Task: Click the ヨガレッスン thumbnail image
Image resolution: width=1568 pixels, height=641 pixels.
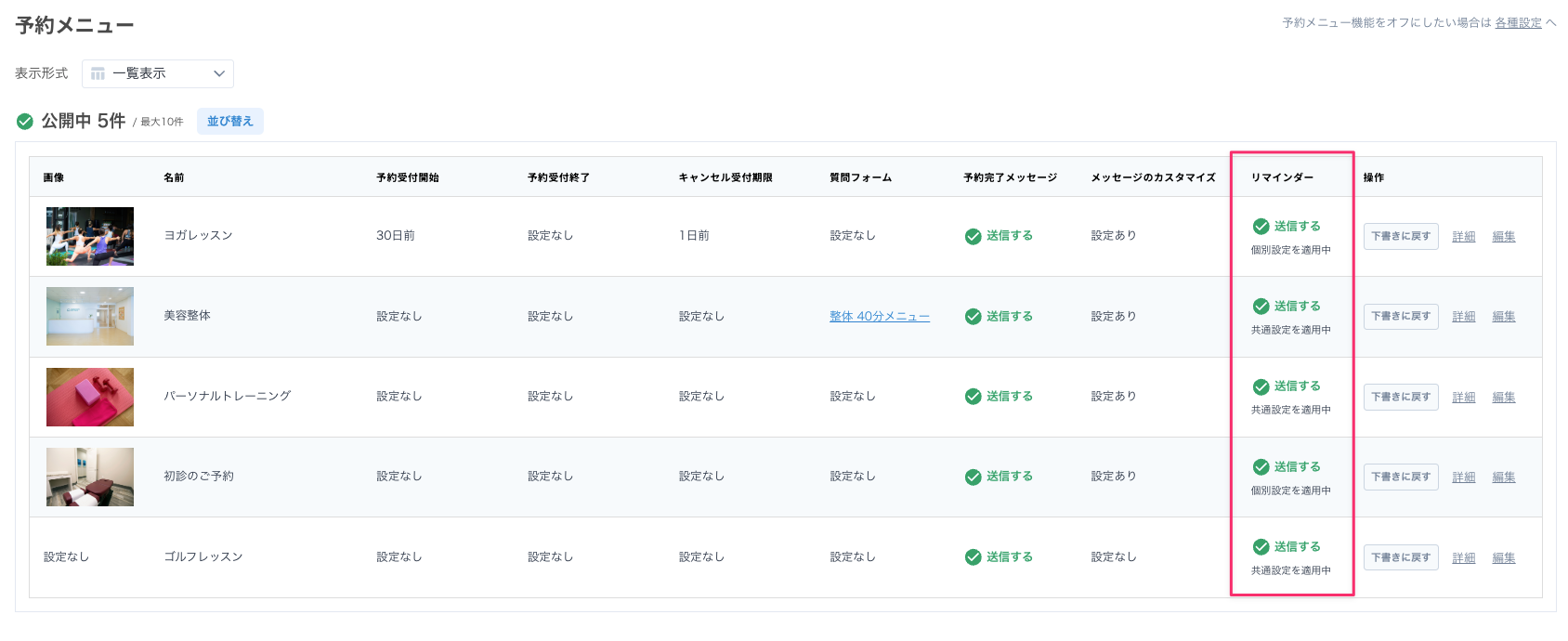Action: click(x=90, y=236)
